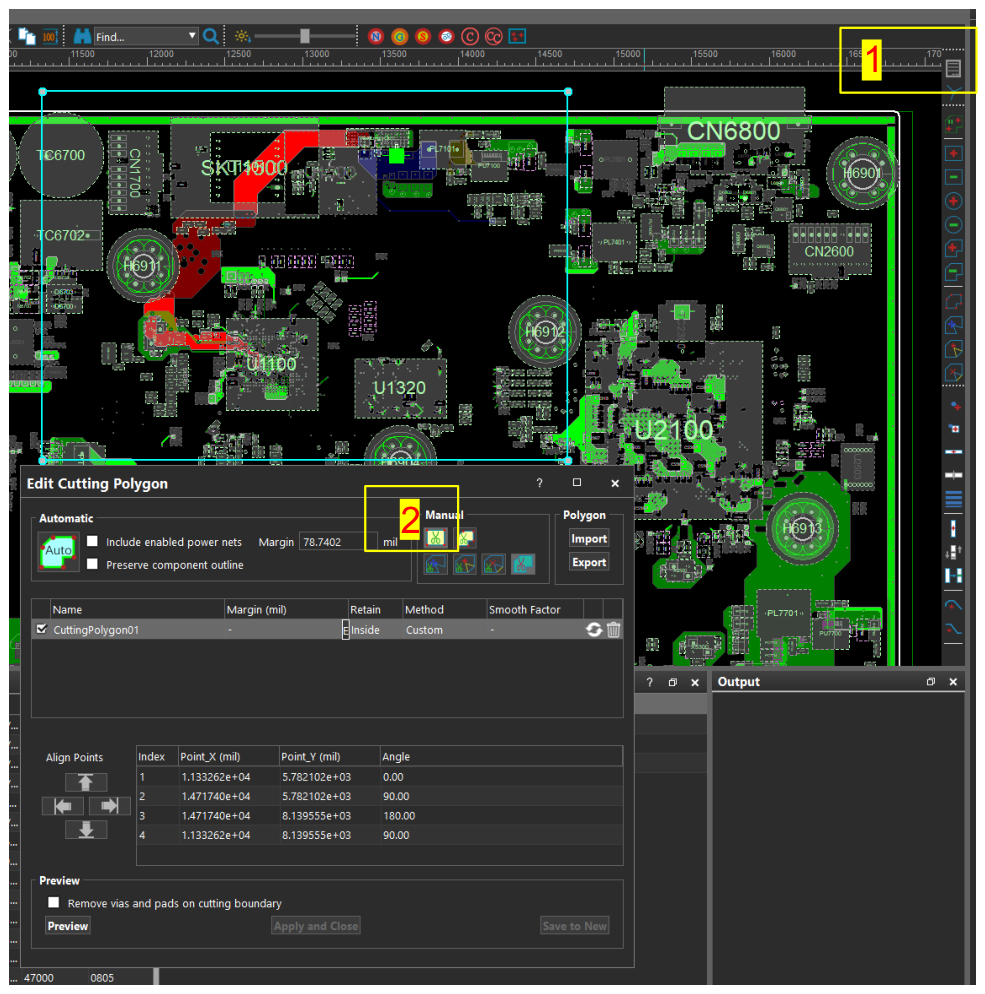Click the brightness slider handle

coord(305,36)
